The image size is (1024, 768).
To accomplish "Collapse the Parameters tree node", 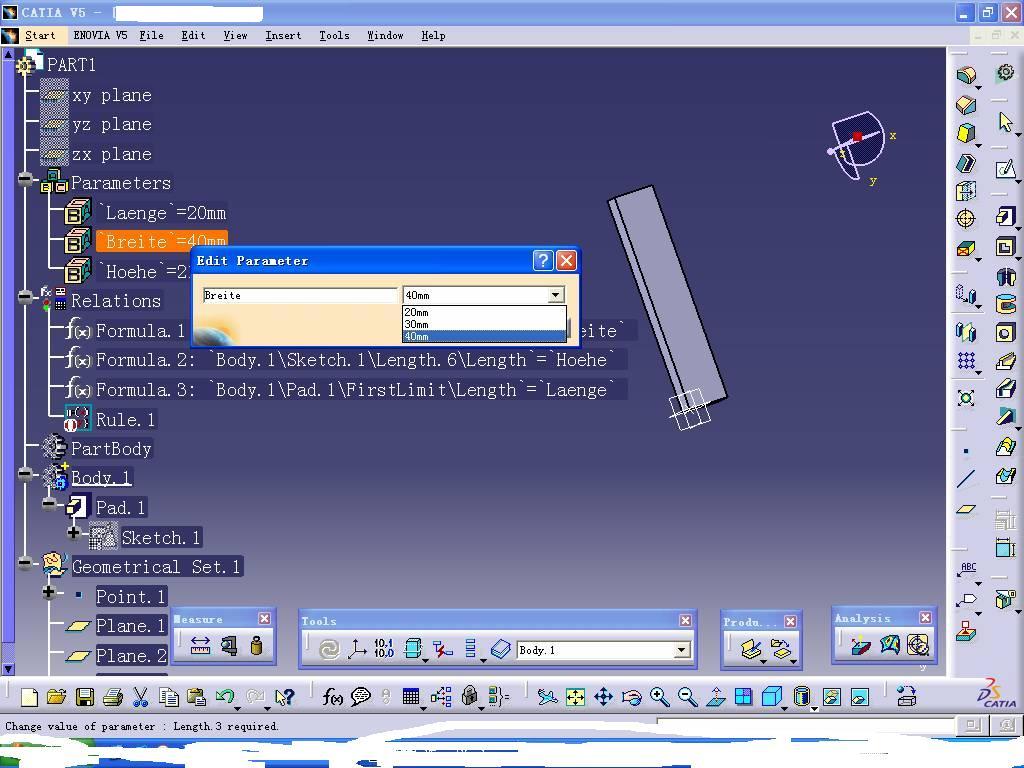I will point(25,178).
